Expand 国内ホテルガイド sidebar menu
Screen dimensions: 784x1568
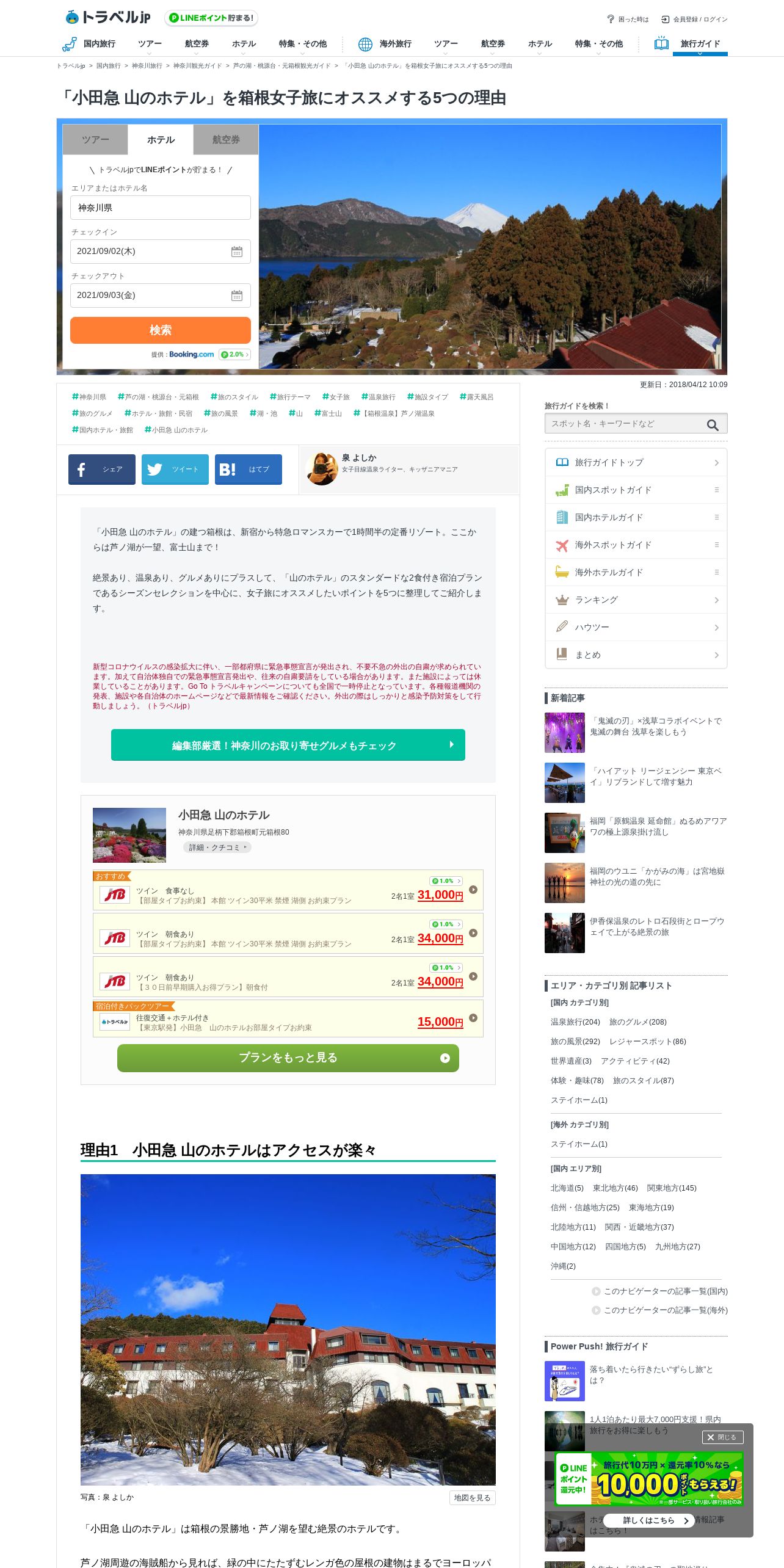tap(717, 517)
